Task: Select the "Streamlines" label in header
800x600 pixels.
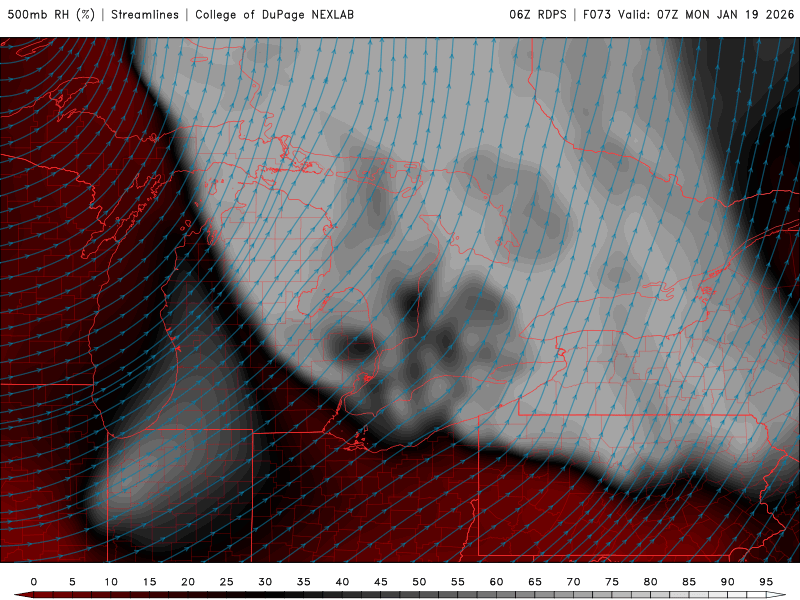Action: [145, 15]
